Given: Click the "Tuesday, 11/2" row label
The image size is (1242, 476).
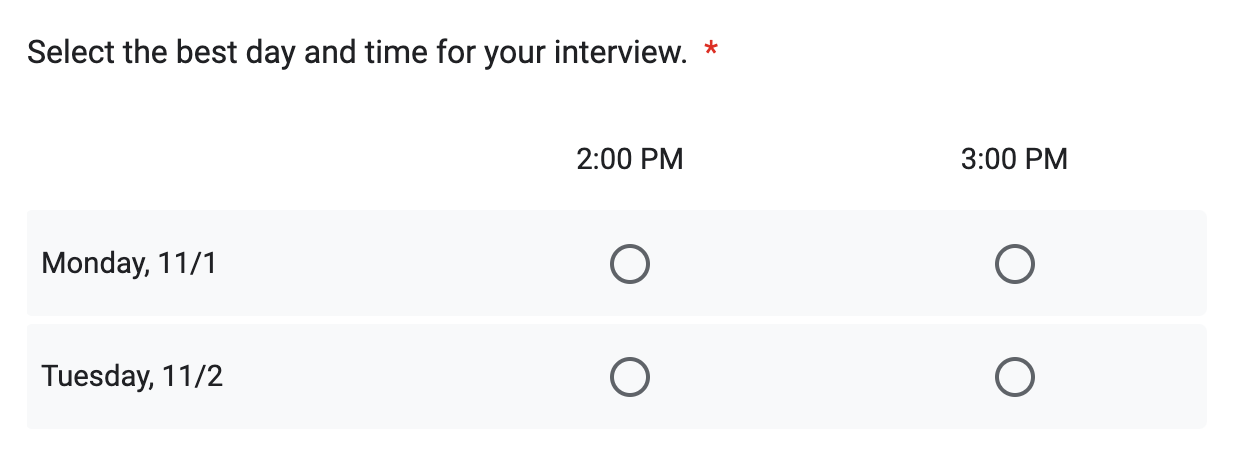Looking at the screenshot, I should click(x=132, y=377).
